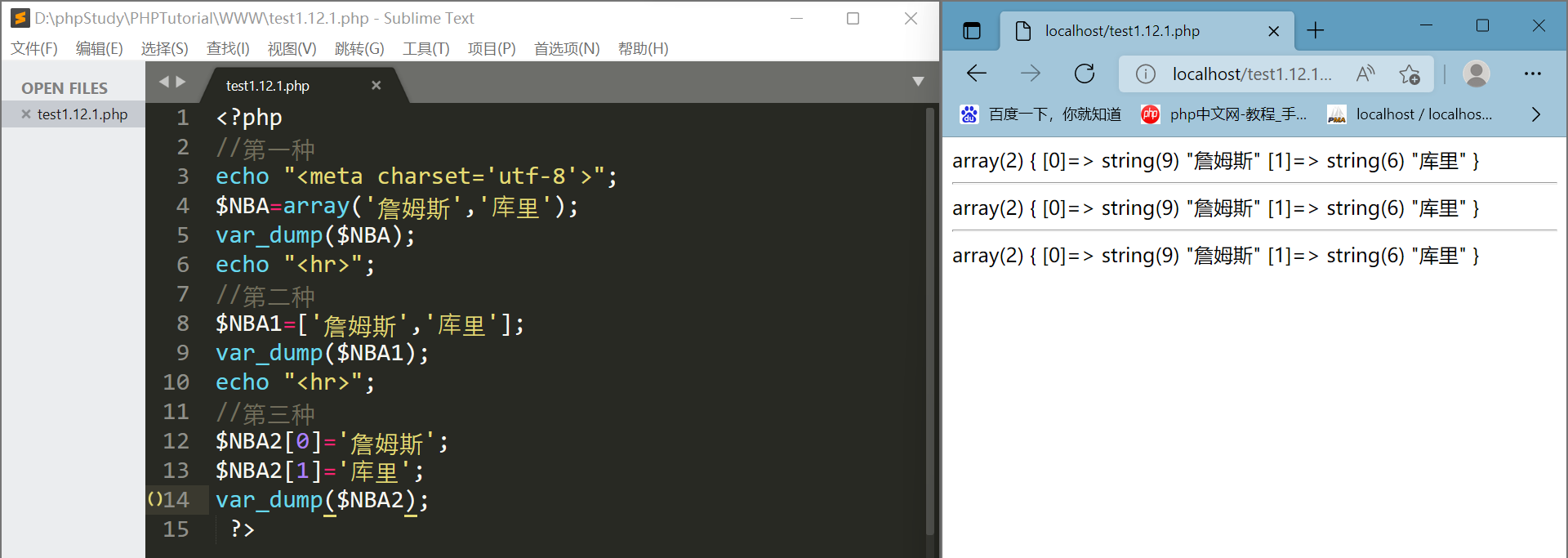Click the $NBA2[0] assignment line
Viewport: 1568px width, 558px height.
click(x=332, y=442)
